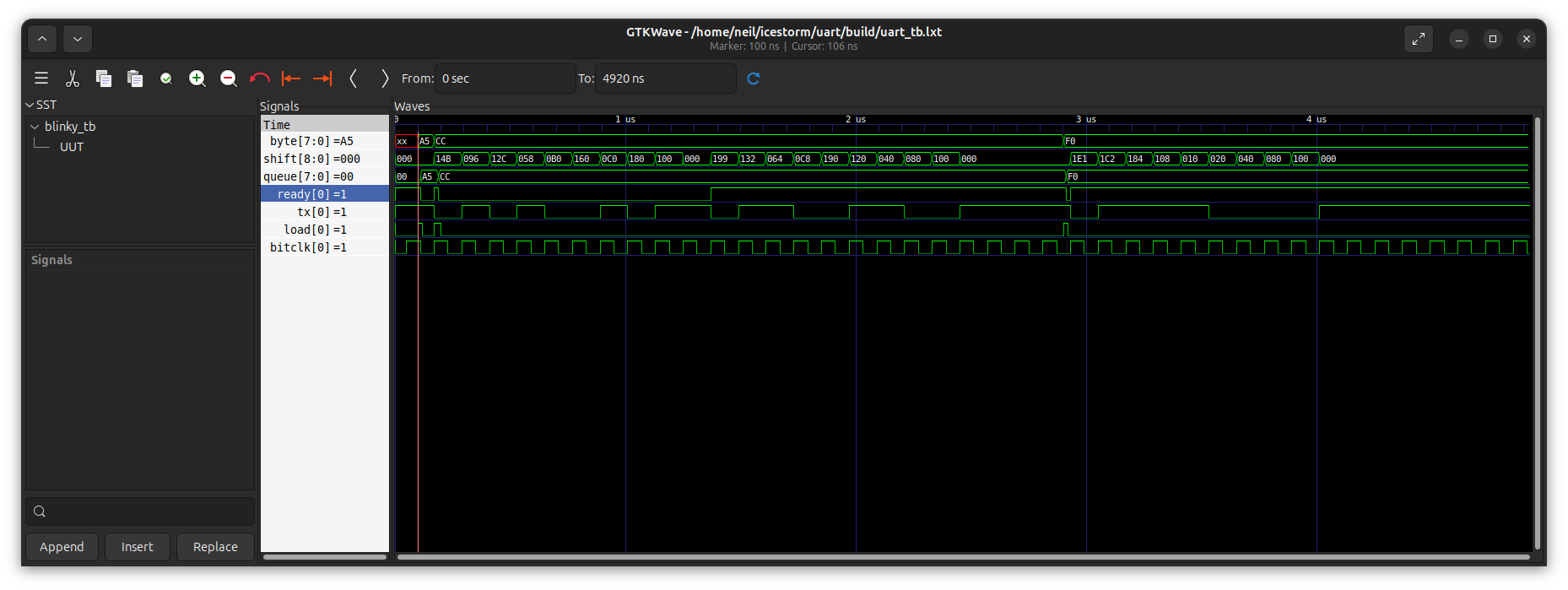Click the Cut scissors icon
1568x590 pixels.
73,78
